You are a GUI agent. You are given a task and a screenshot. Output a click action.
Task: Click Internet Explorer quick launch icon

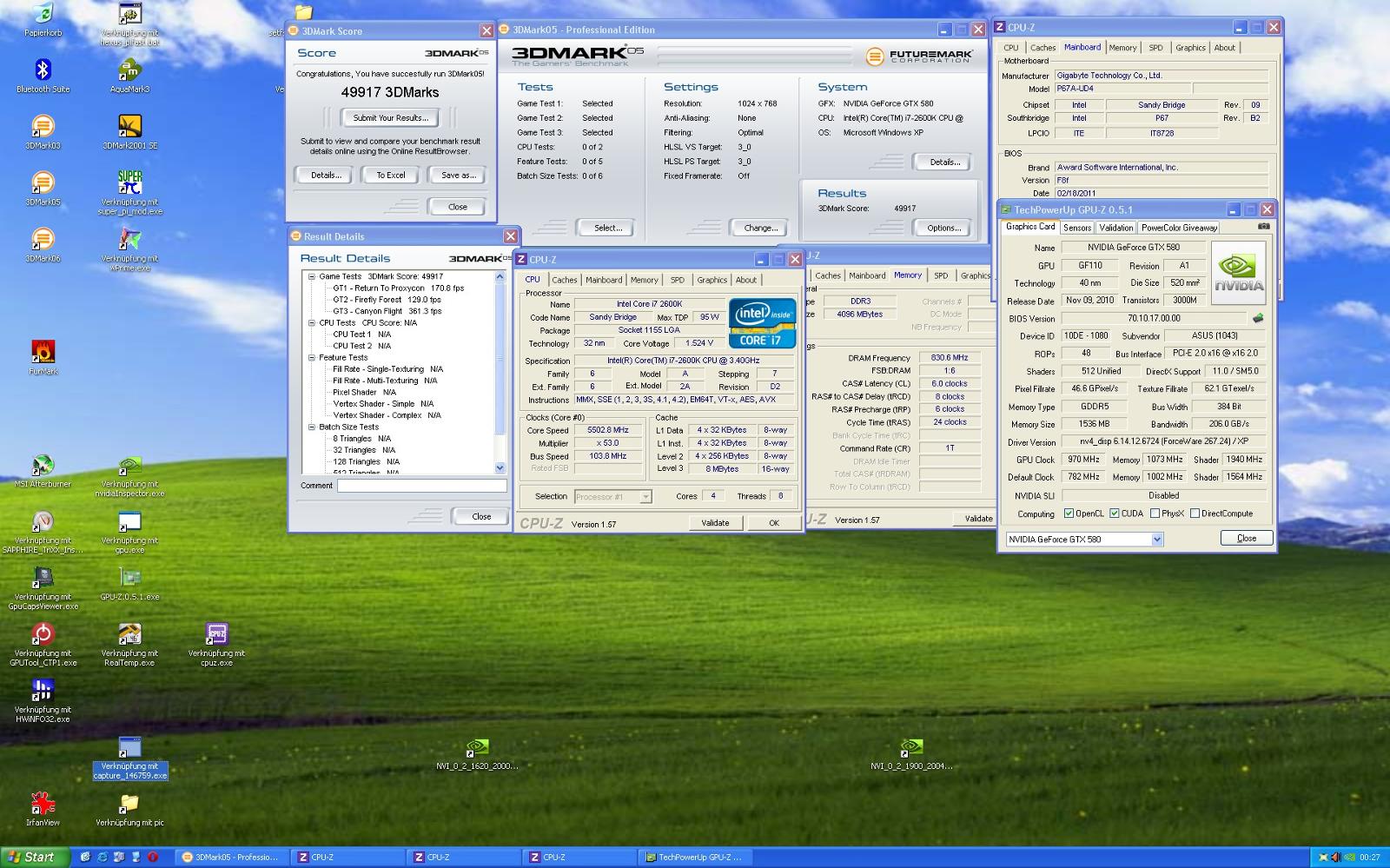102,857
